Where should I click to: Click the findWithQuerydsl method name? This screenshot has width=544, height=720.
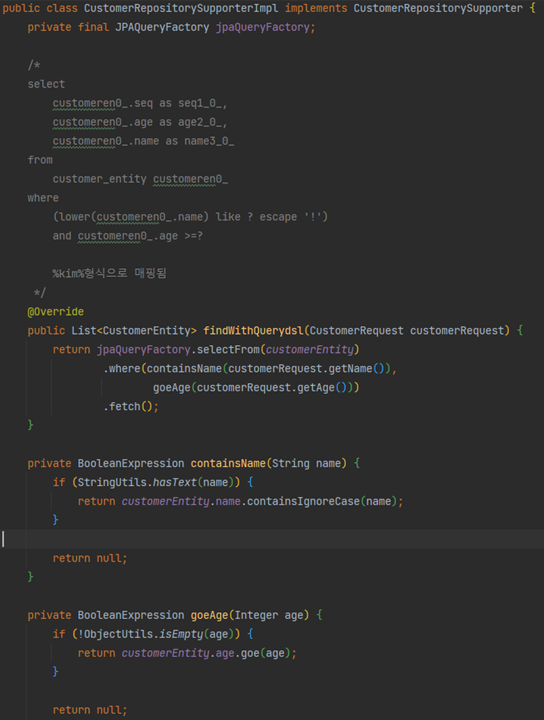253,331
